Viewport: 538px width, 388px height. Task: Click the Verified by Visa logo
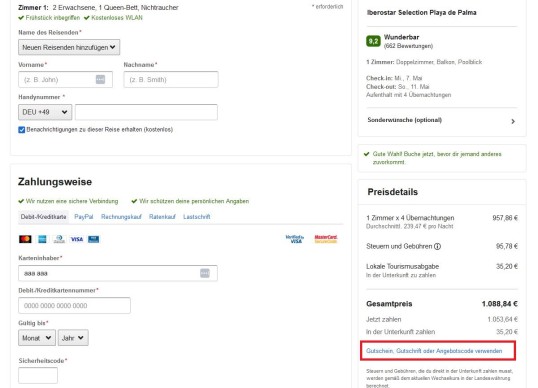pos(295,239)
